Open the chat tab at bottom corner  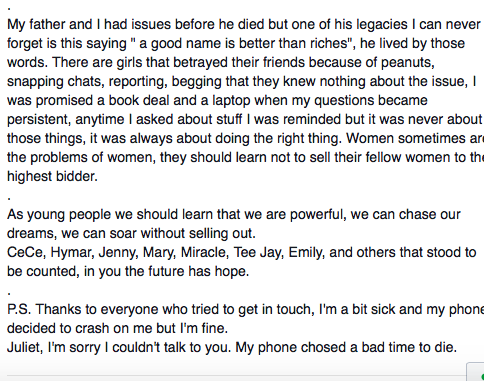[475, 372]
